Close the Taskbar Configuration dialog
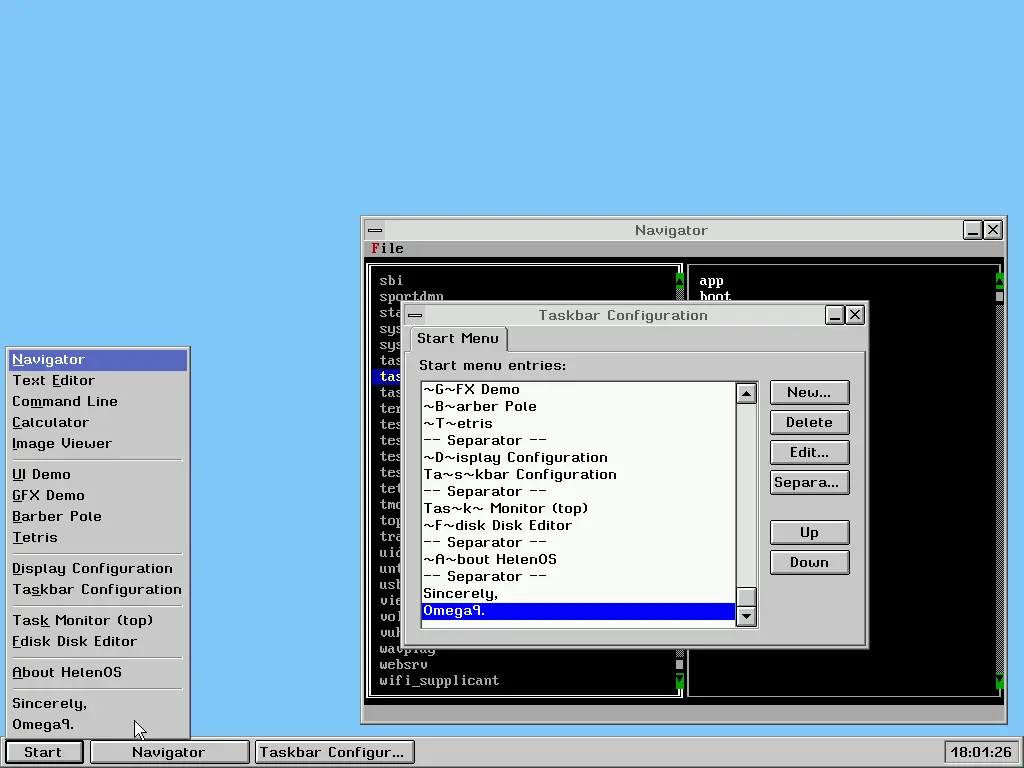The image size is (1024, 768). pyautogui.click(x=855, y=315)
